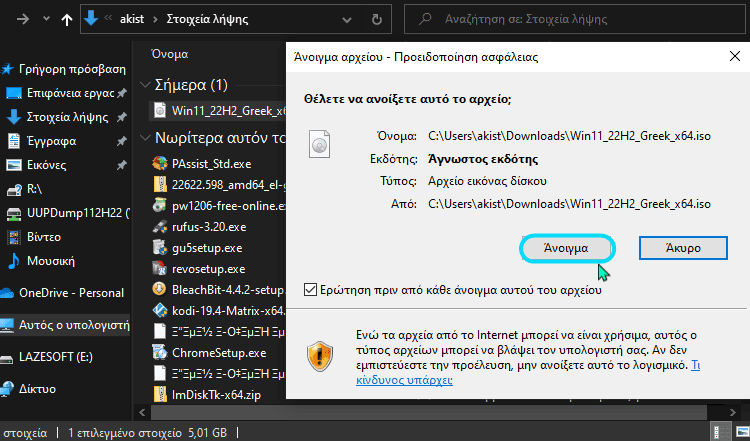Click the blue downloads arrow icon in address bar
Screen dimensions: 750x441
coord(91,18)
